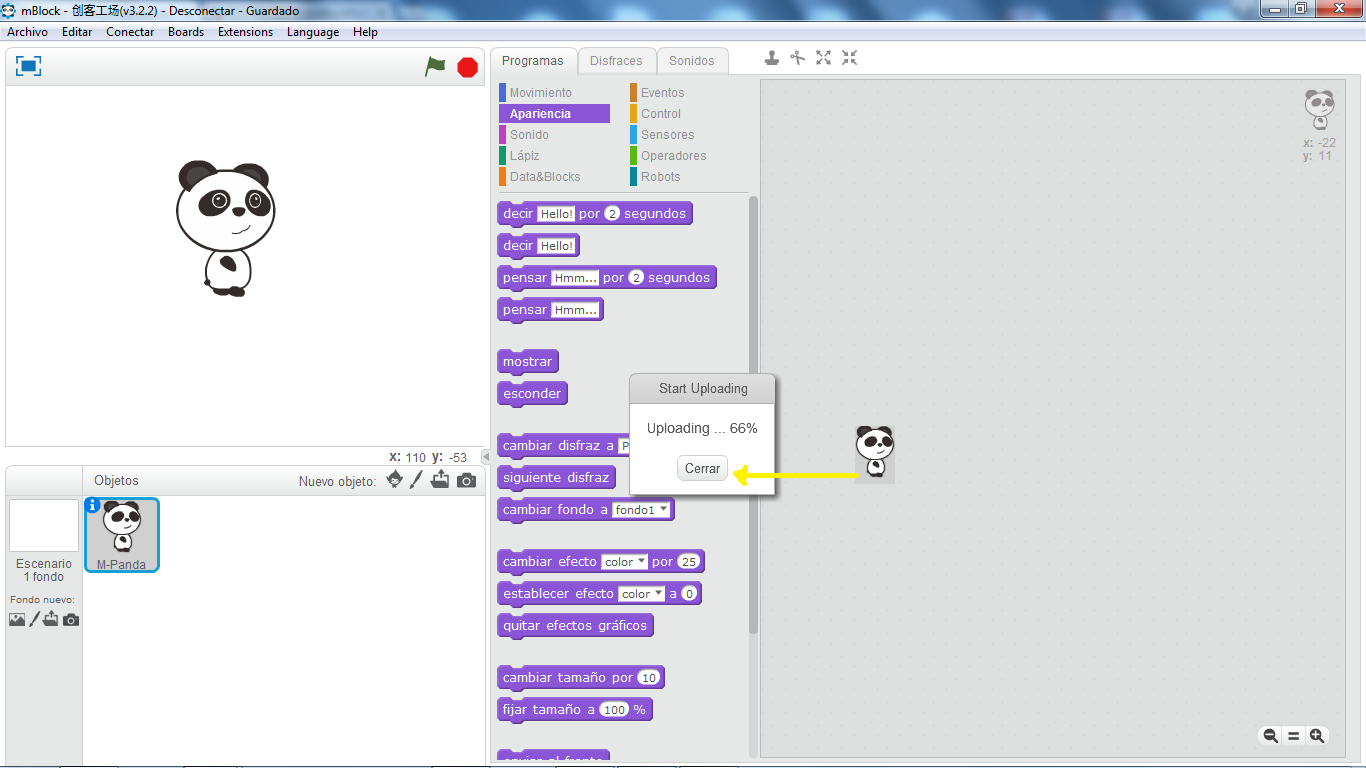Viewport: 1366px width, 768px height.
Task: Select the Movimiento block category
Action: click(x=540, y=93)
